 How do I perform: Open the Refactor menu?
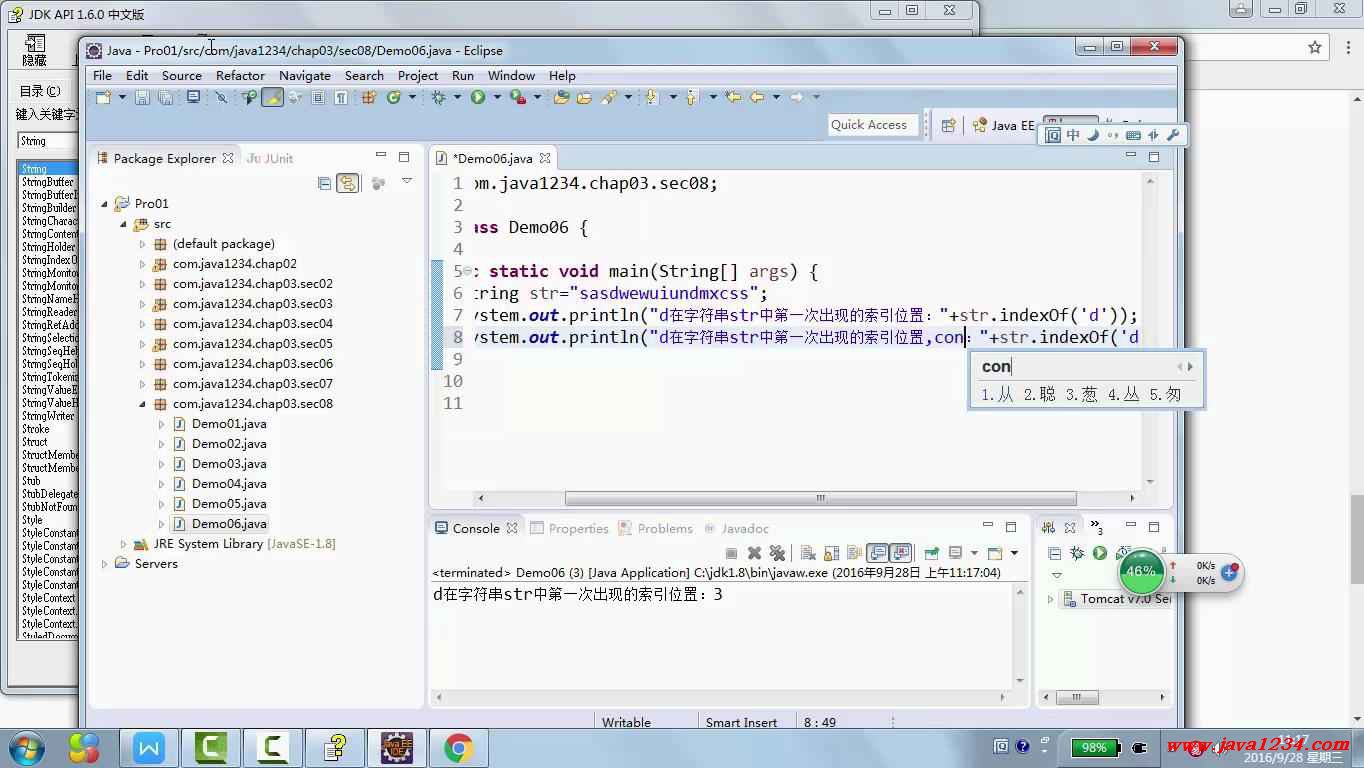point(240,75)
